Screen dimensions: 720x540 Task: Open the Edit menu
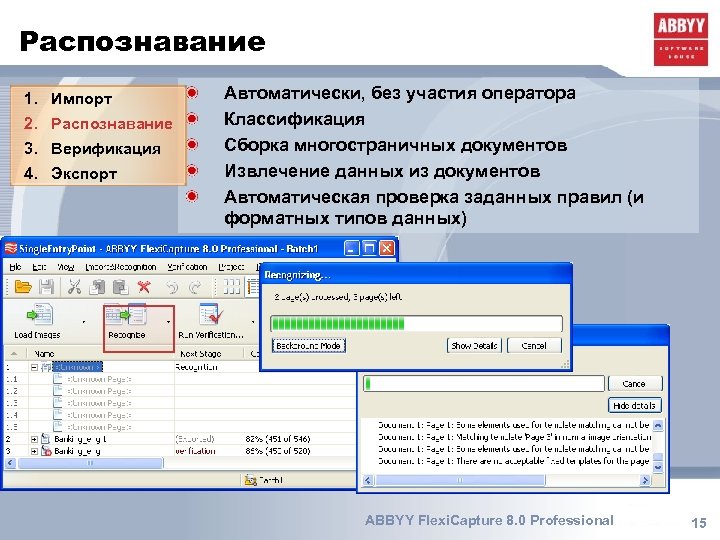coord(39,267)
